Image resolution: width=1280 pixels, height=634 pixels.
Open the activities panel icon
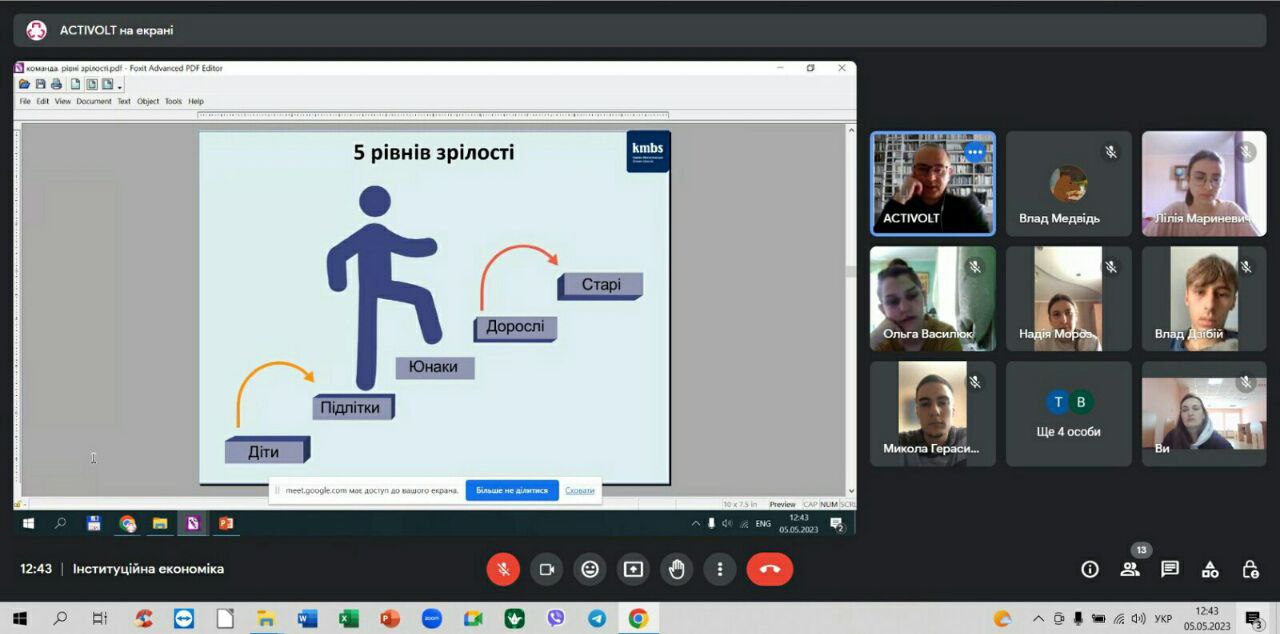pos(1210,569)
